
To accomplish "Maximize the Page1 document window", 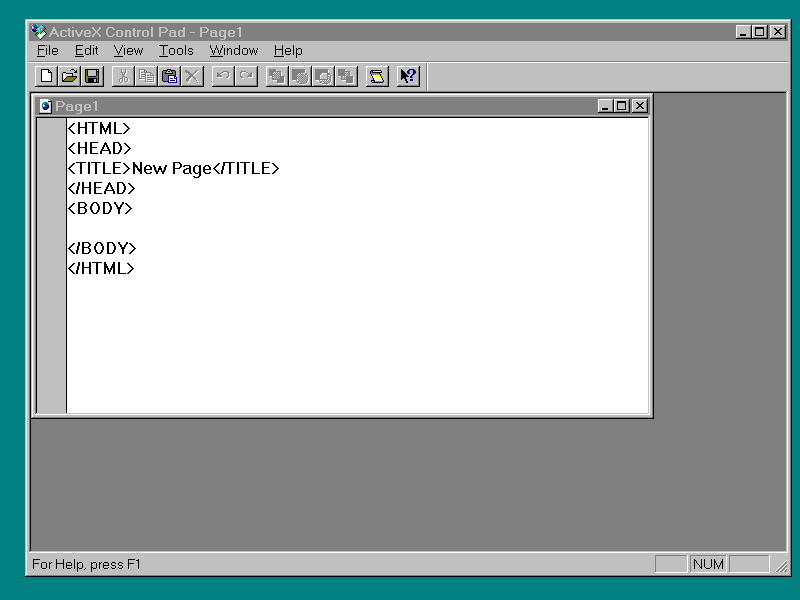I will tap(622, 106).
